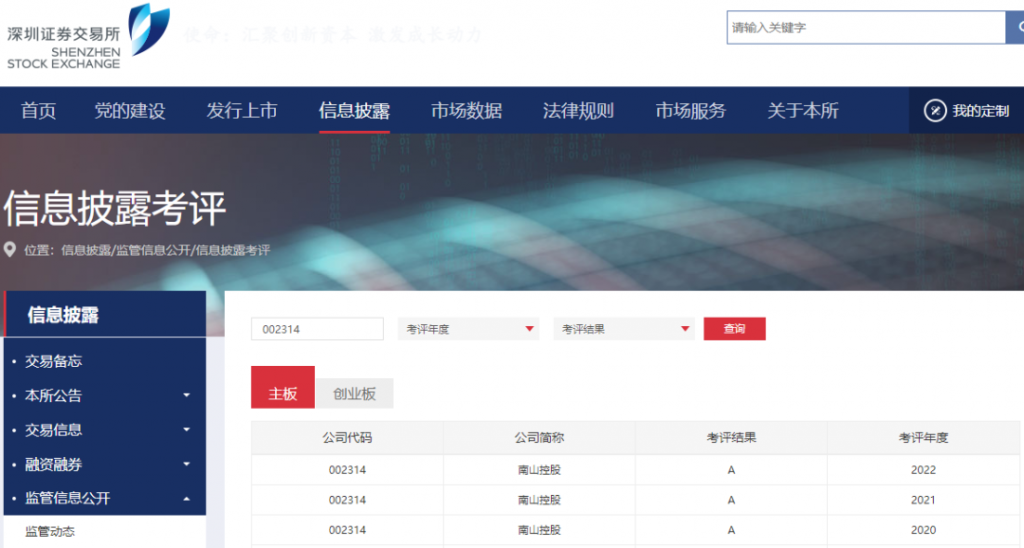Viewport: 1024px width, 548px height.
Task: Switch to the 创业板 tab
Action: click(x=354, y=394)
